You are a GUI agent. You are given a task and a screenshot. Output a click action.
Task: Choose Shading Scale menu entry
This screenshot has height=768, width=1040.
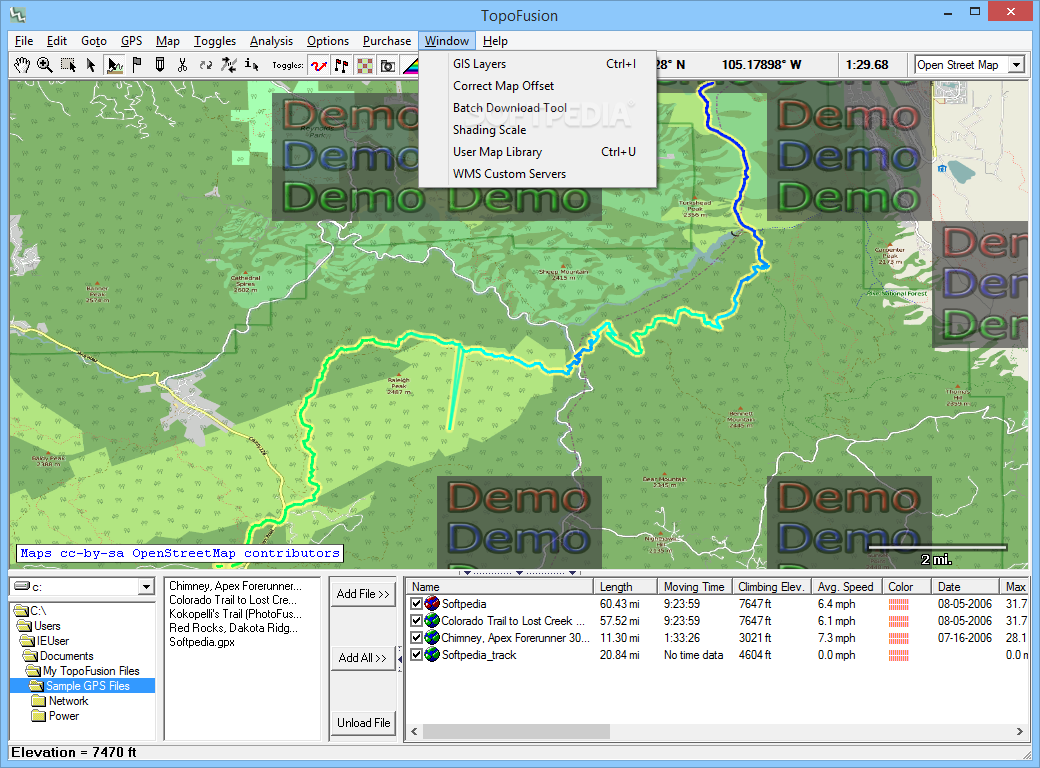point(538,129)
